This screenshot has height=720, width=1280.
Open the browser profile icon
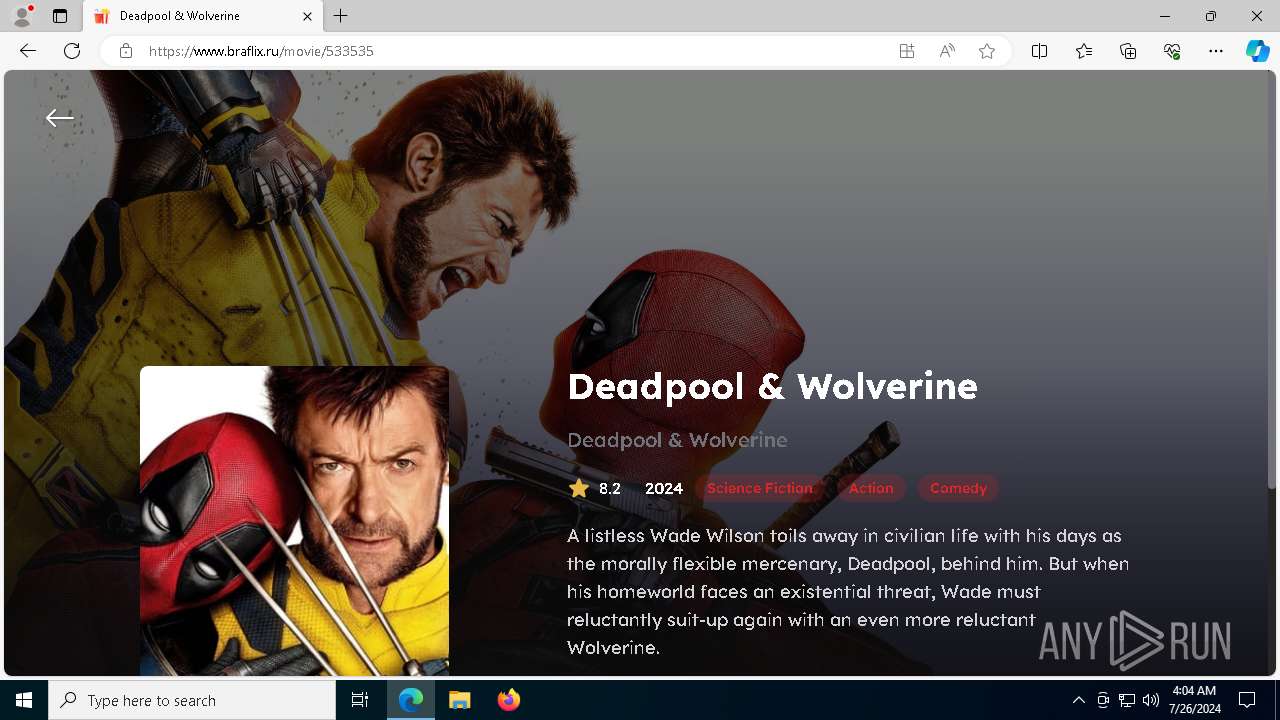tap(22, 16)
